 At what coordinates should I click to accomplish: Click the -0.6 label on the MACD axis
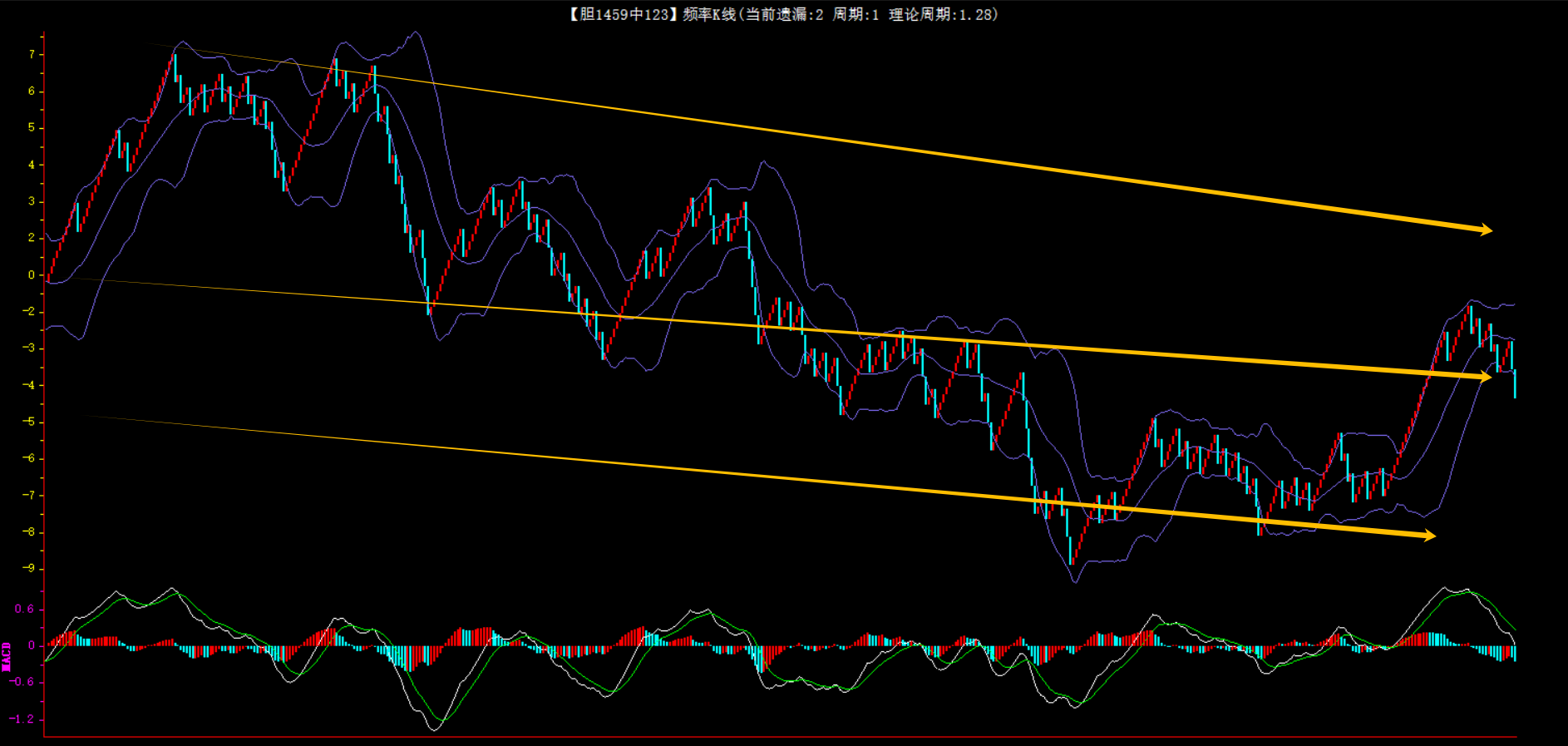(x=22, y=682)
